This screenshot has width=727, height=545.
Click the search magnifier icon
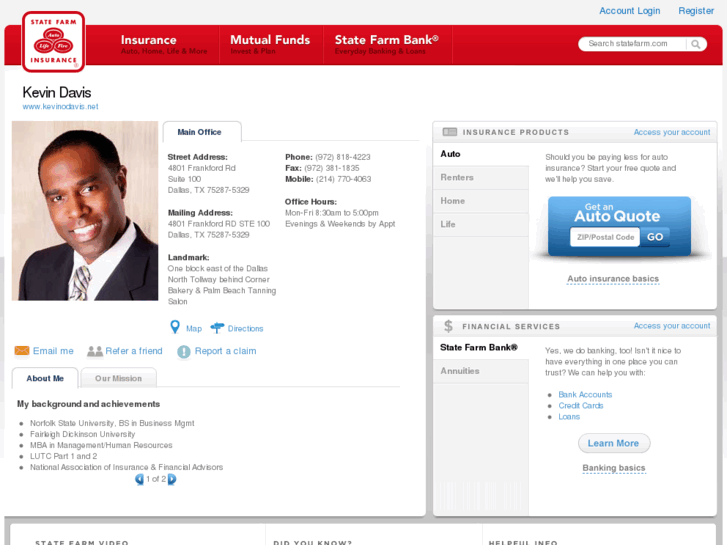[x=695, y=44]
